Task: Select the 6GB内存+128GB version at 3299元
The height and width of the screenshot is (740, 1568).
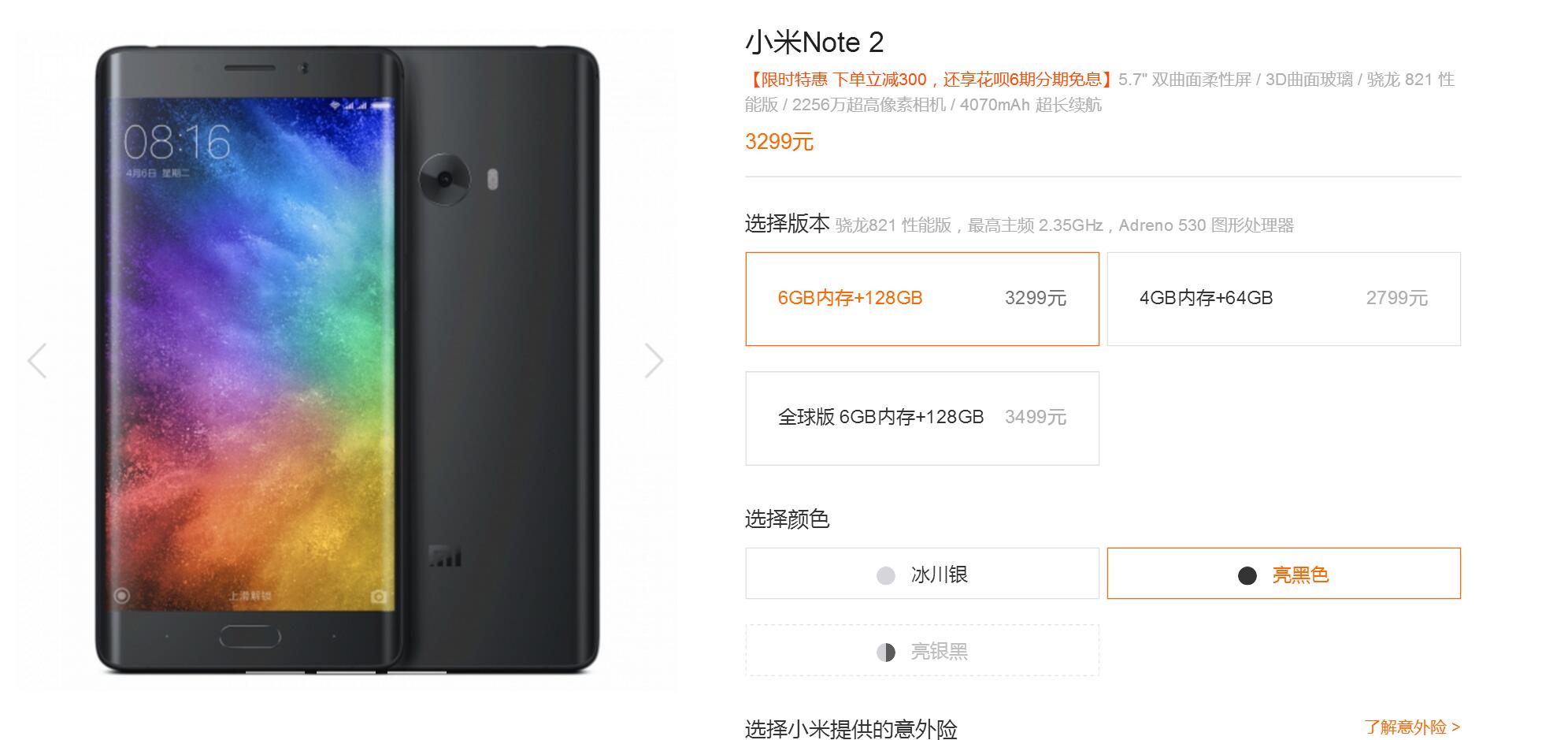Action: 922,299
